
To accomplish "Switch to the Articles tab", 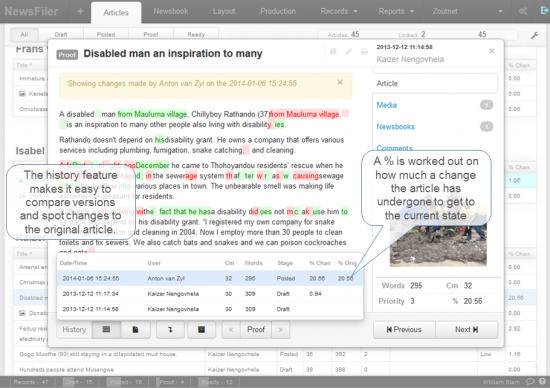I will (x=116, y=13).
